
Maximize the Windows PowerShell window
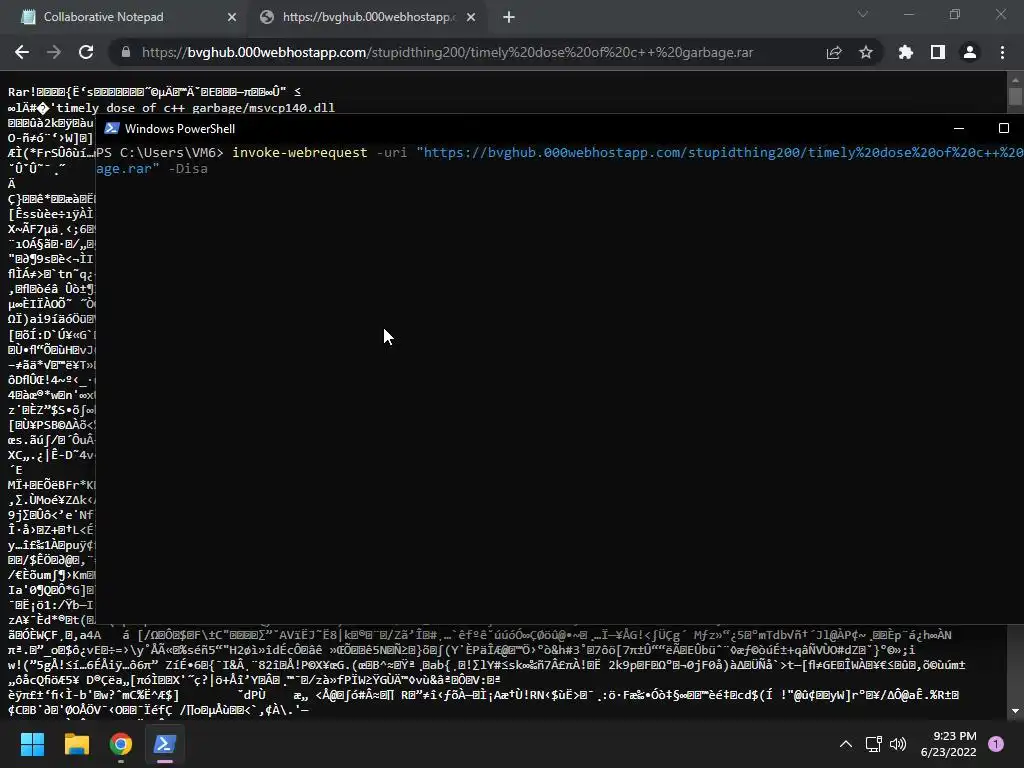point(1004,129)
